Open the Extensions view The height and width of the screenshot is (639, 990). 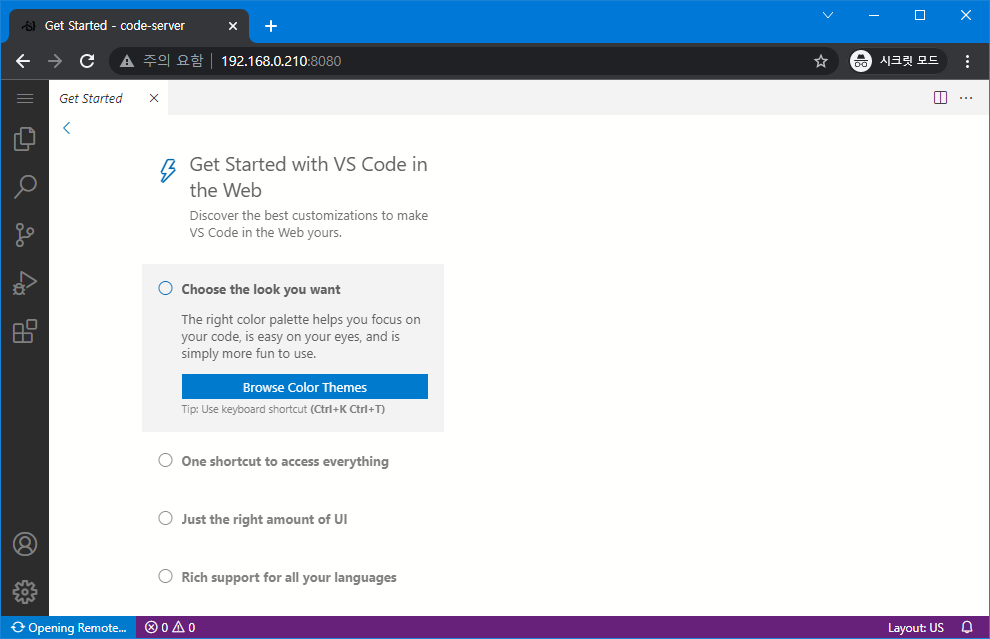point(25,331)
